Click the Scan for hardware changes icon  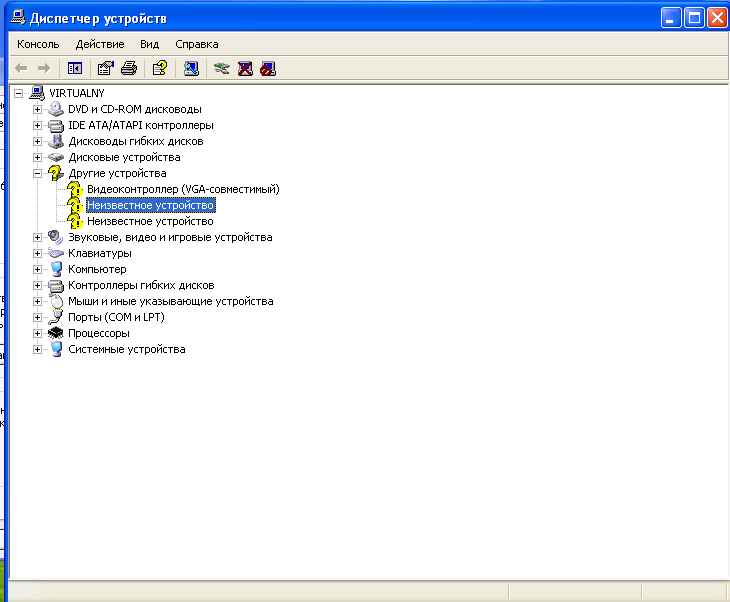pyautogui.click(x=191, y=68)
